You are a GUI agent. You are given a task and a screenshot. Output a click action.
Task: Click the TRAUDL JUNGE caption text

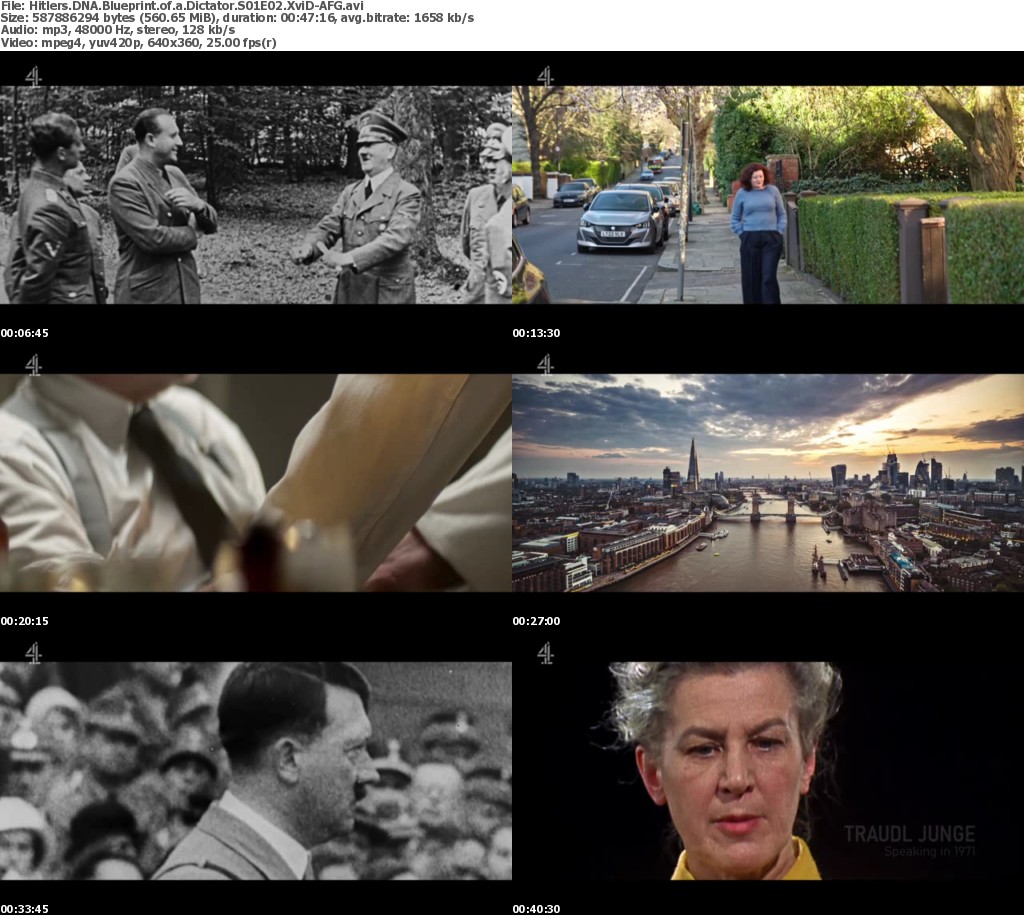pos(909,834)
